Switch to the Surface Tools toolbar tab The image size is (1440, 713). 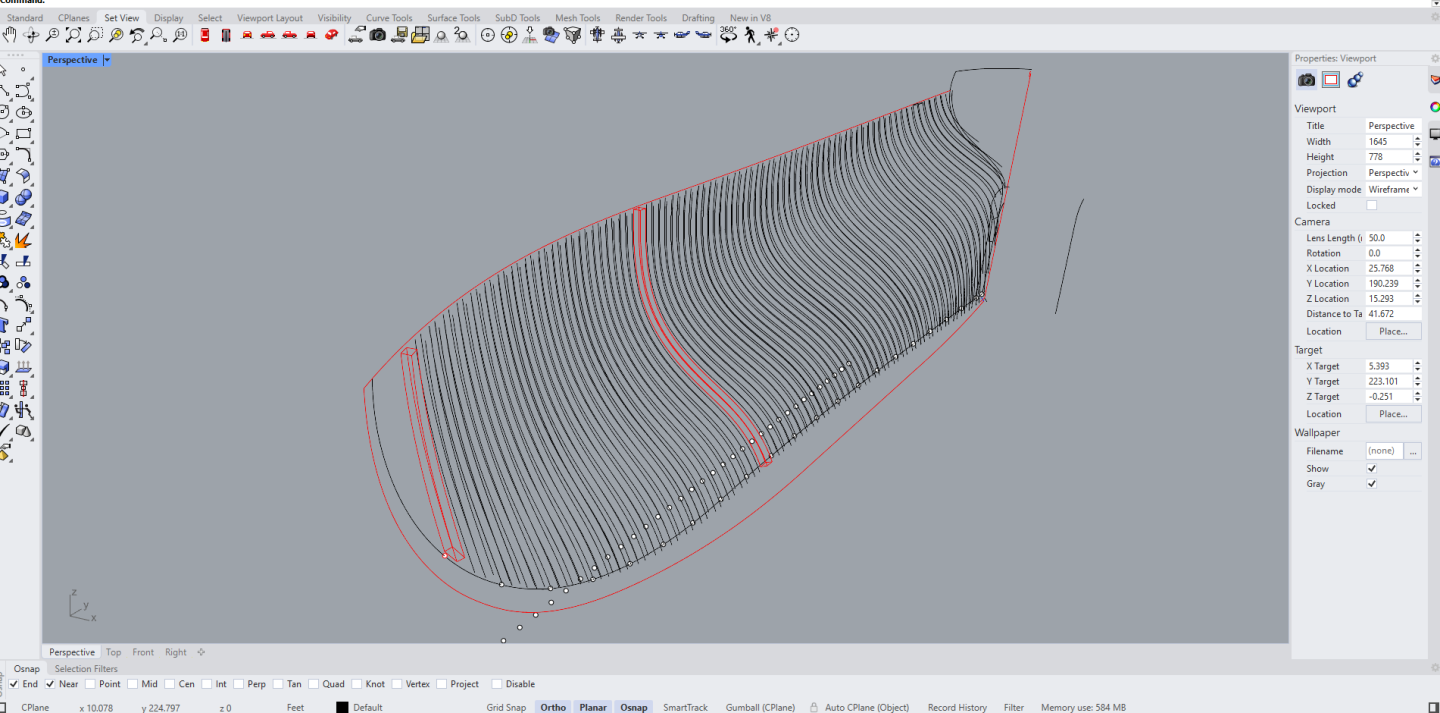click(453, 18)
